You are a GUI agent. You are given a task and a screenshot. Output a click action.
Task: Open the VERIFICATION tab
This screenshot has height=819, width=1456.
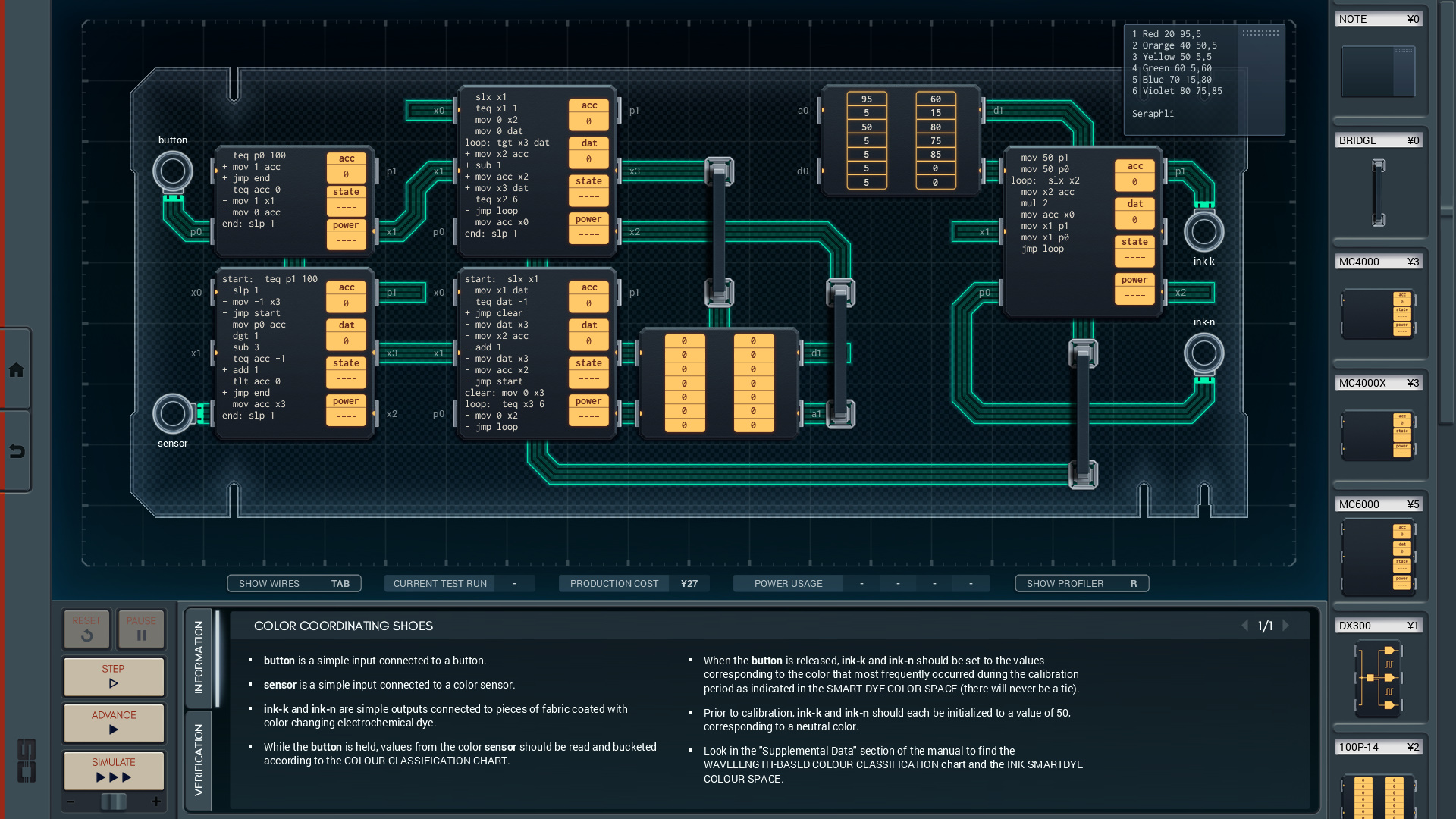tap(199, 760)
